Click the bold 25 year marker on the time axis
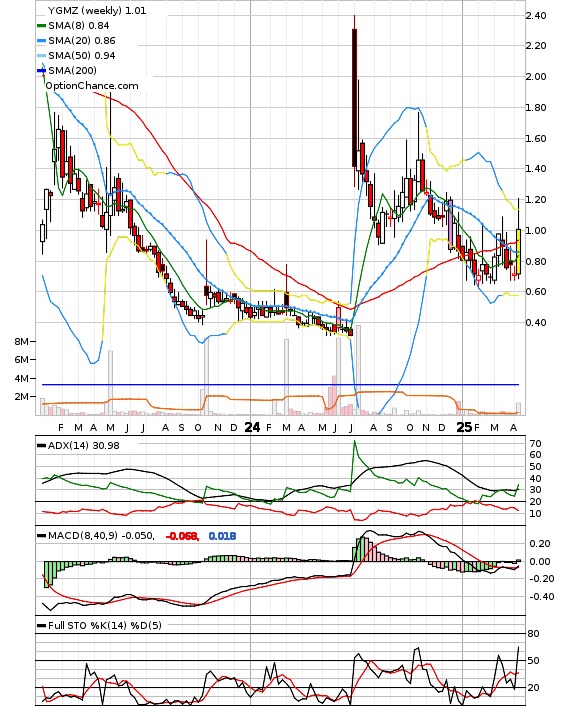 tap(464, 427)
